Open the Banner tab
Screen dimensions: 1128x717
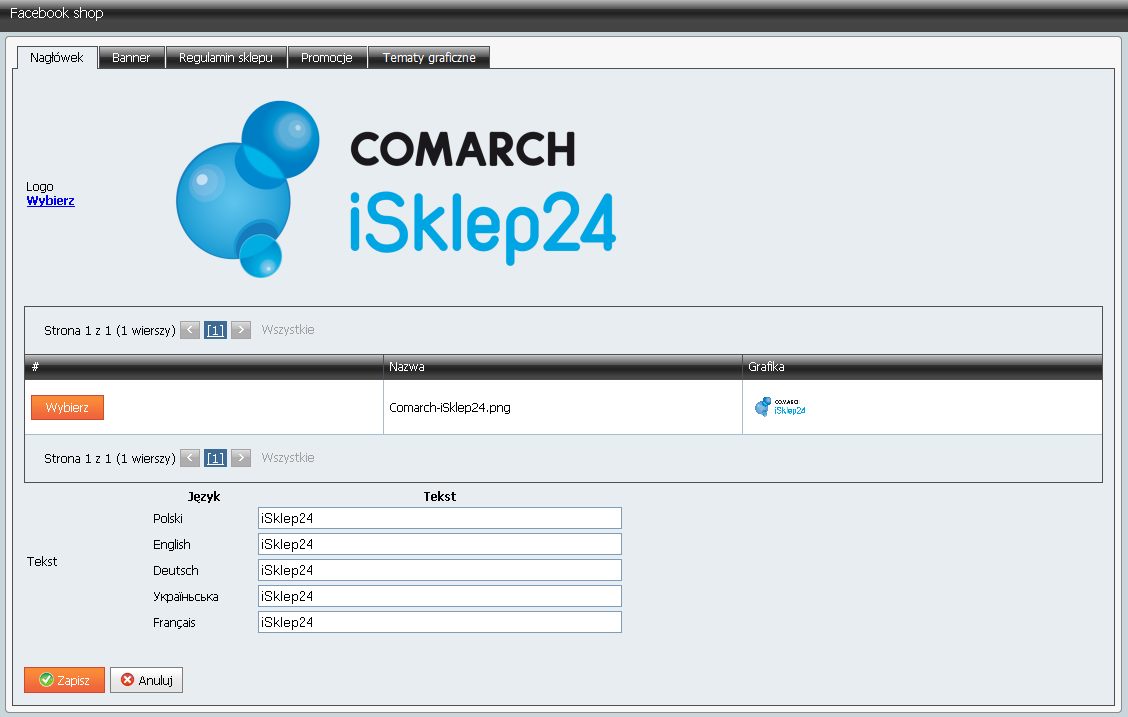[131, 58]
